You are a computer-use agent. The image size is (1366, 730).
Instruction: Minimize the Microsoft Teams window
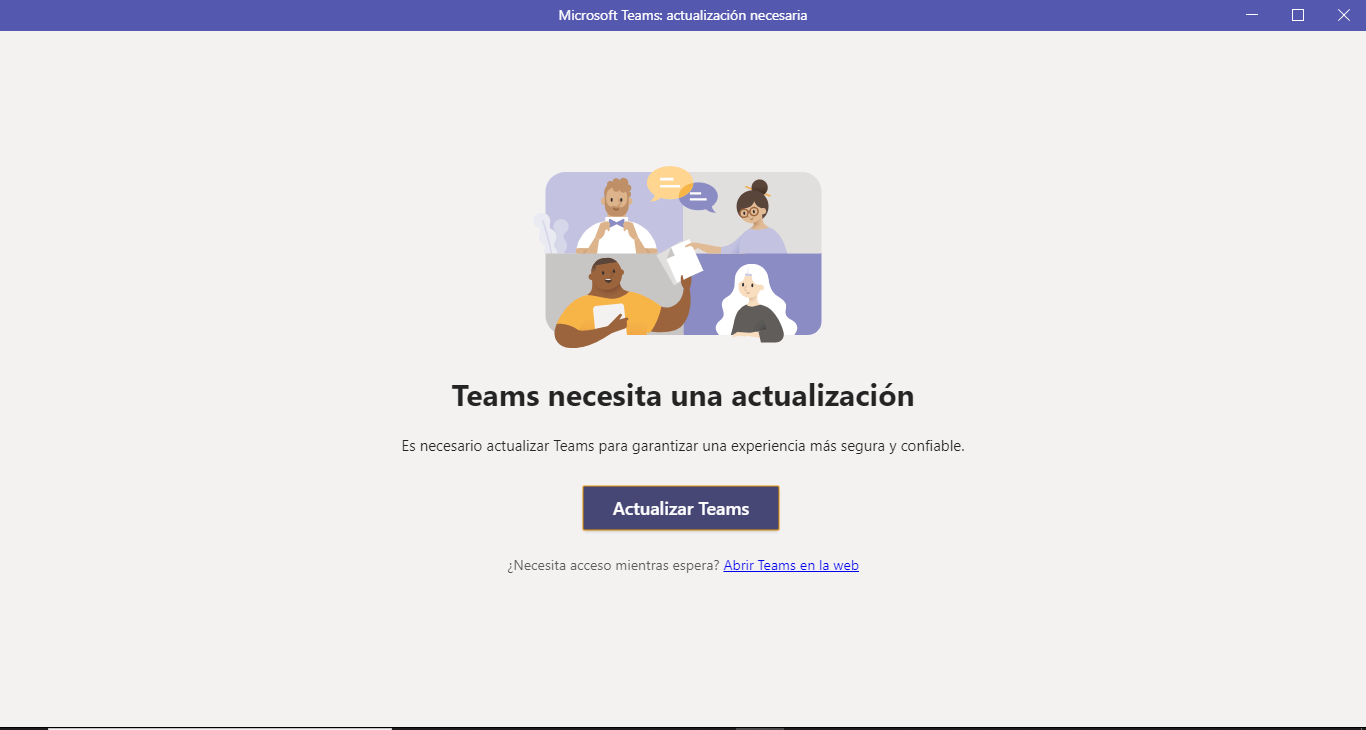click(x=1252, y=15)
